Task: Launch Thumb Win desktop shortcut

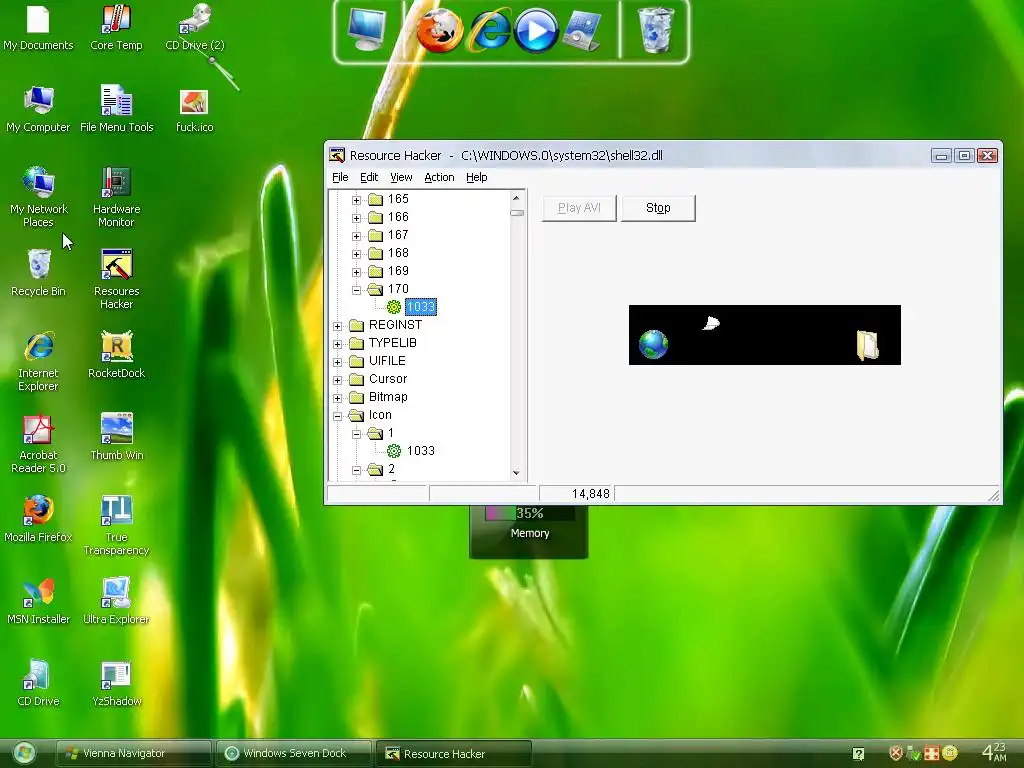Action: pyautogui.click(x=116, y=438)
